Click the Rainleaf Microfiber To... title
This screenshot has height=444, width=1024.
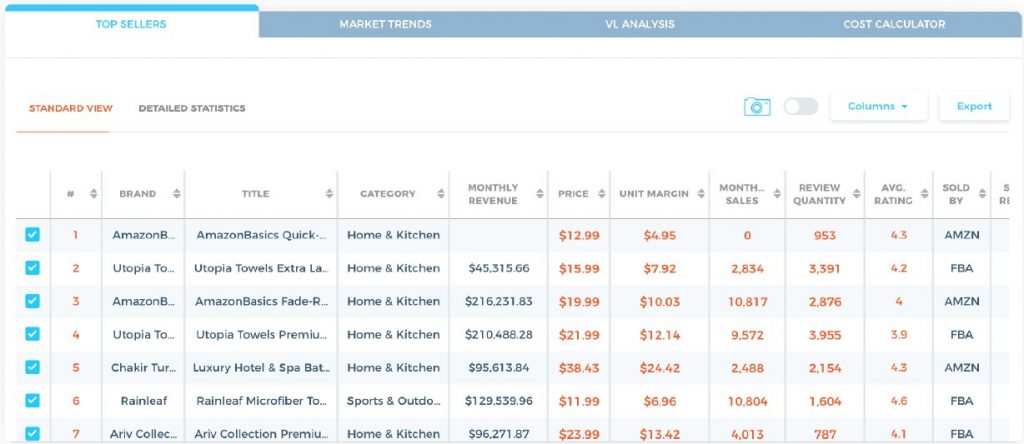pyautogui.click(x=261, y=401)
